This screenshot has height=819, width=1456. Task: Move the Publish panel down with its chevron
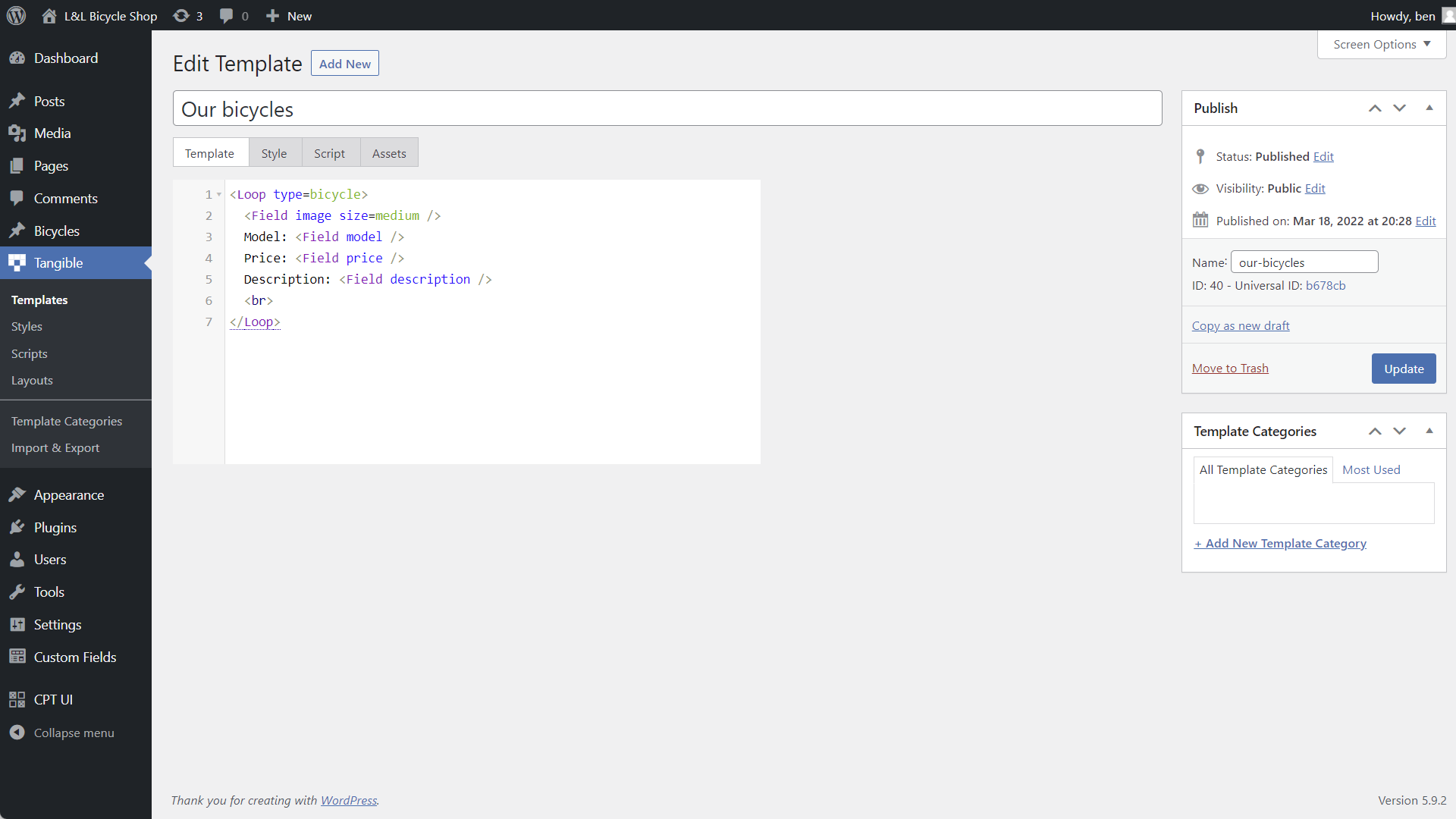click(1400, 108)
